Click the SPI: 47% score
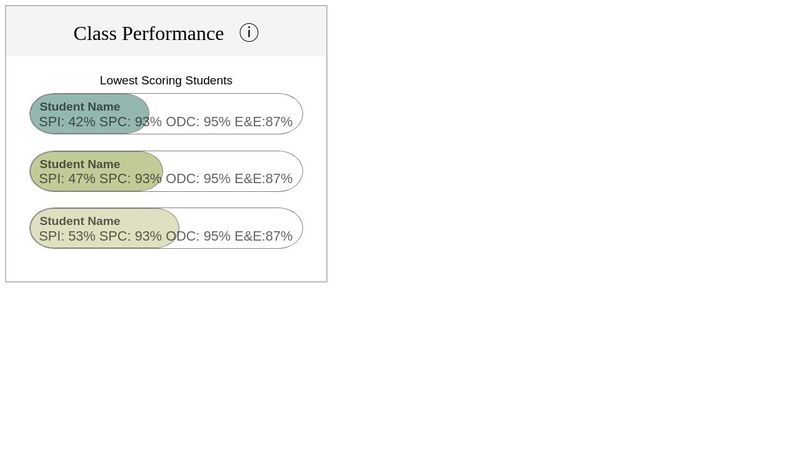Viewport: 800px width, 450px height. coord(67,179)
